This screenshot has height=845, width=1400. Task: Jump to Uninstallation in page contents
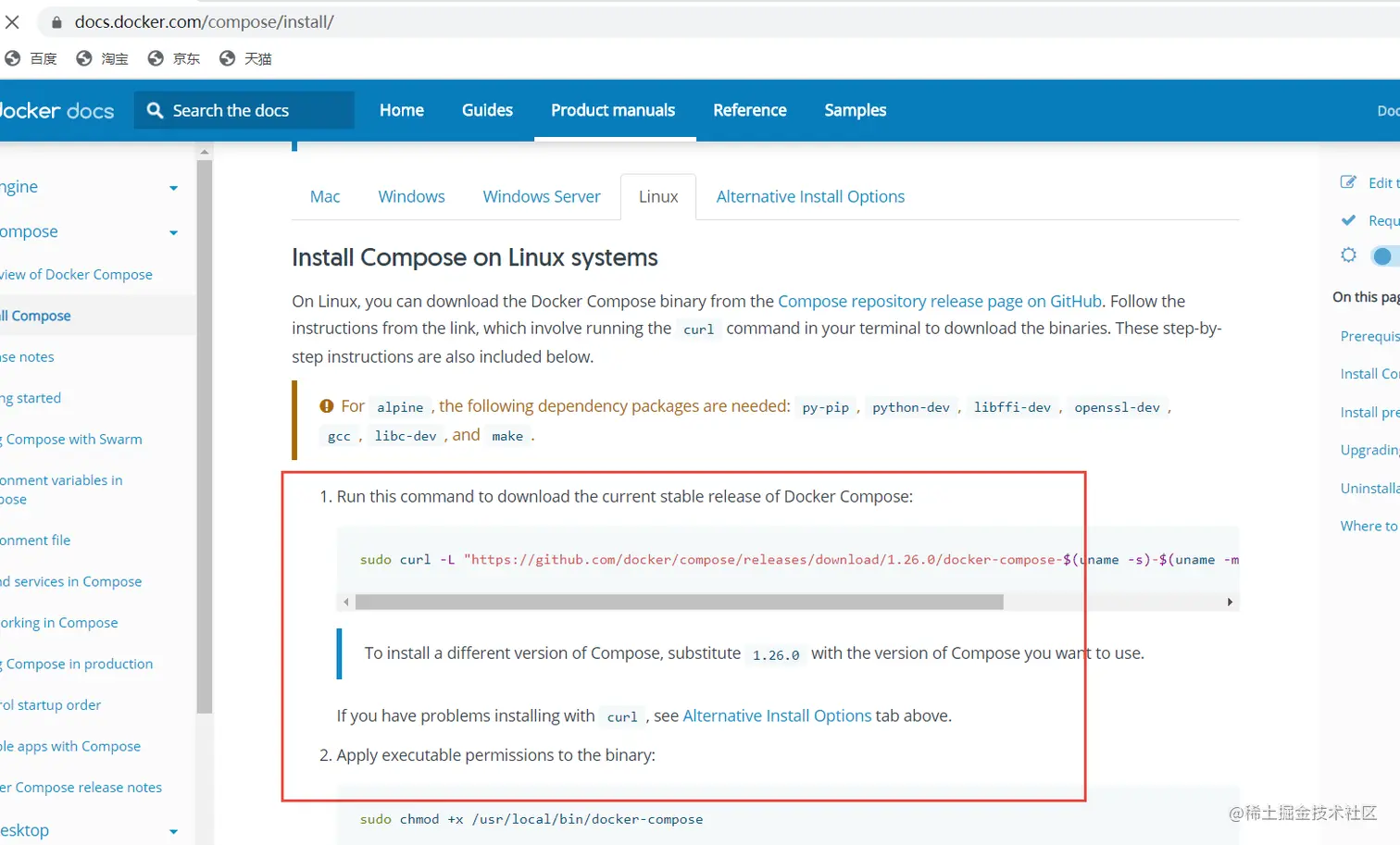pos(1370,488)
